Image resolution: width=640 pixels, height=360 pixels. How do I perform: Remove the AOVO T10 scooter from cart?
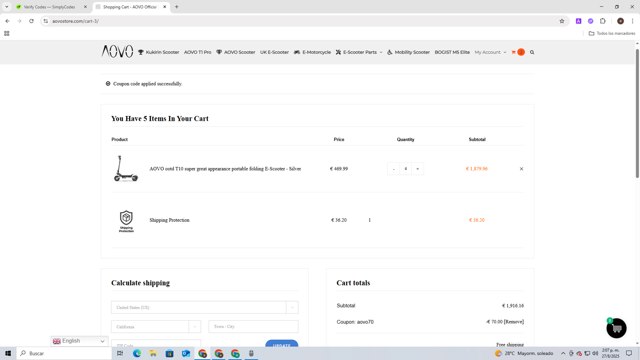[521, 169]
